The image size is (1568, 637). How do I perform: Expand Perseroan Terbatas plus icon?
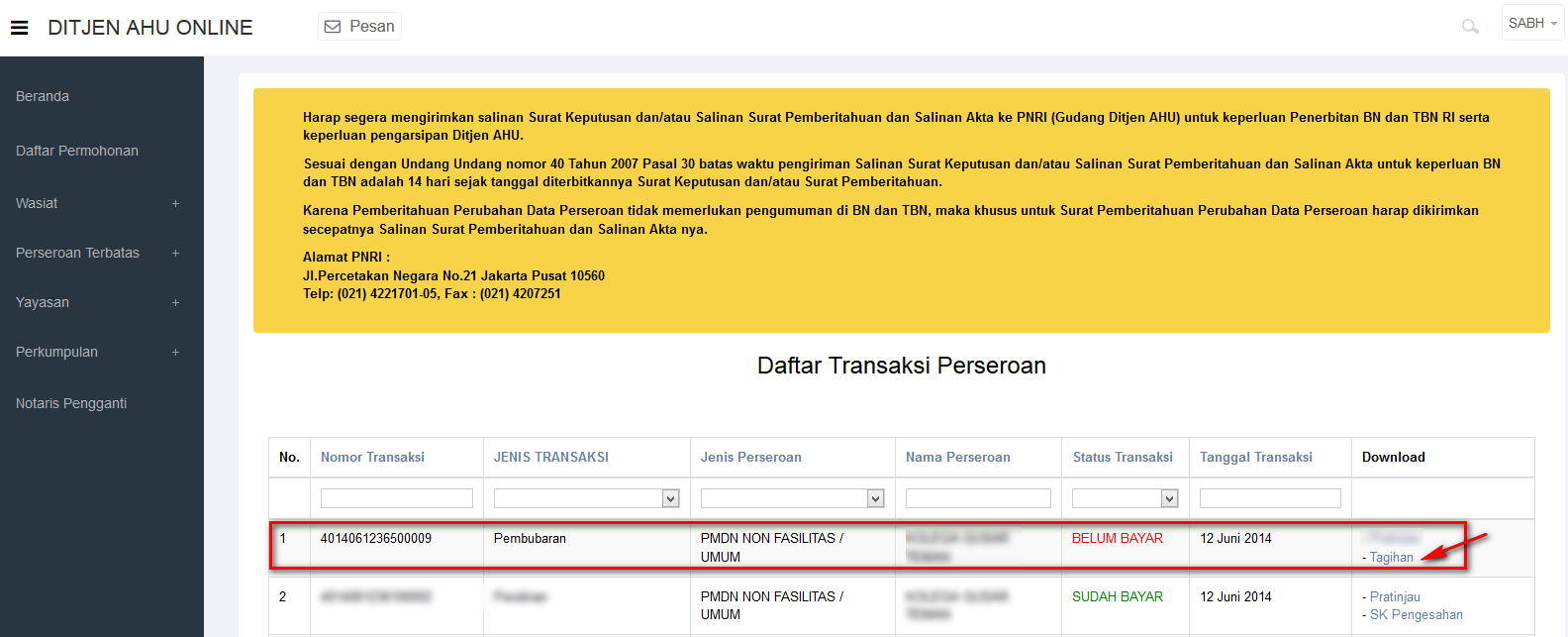(175, 253)
